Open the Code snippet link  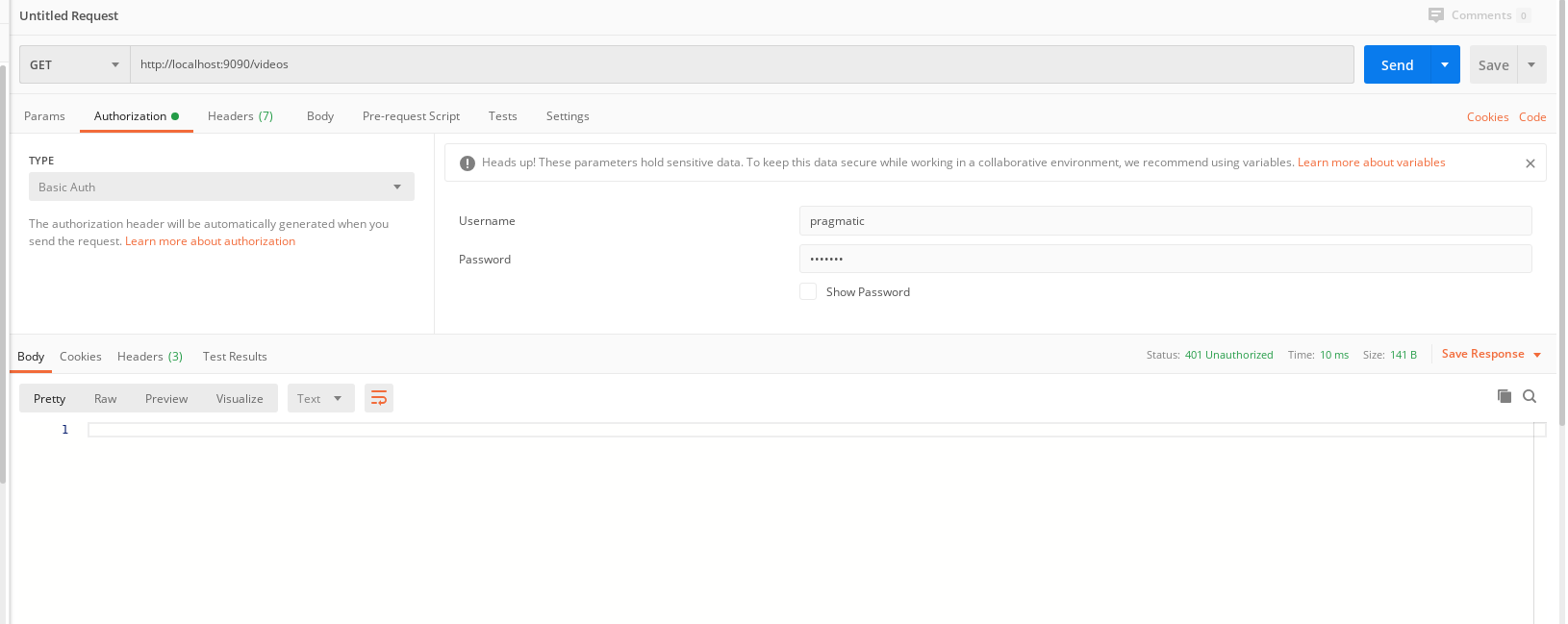pos(1532,117)
